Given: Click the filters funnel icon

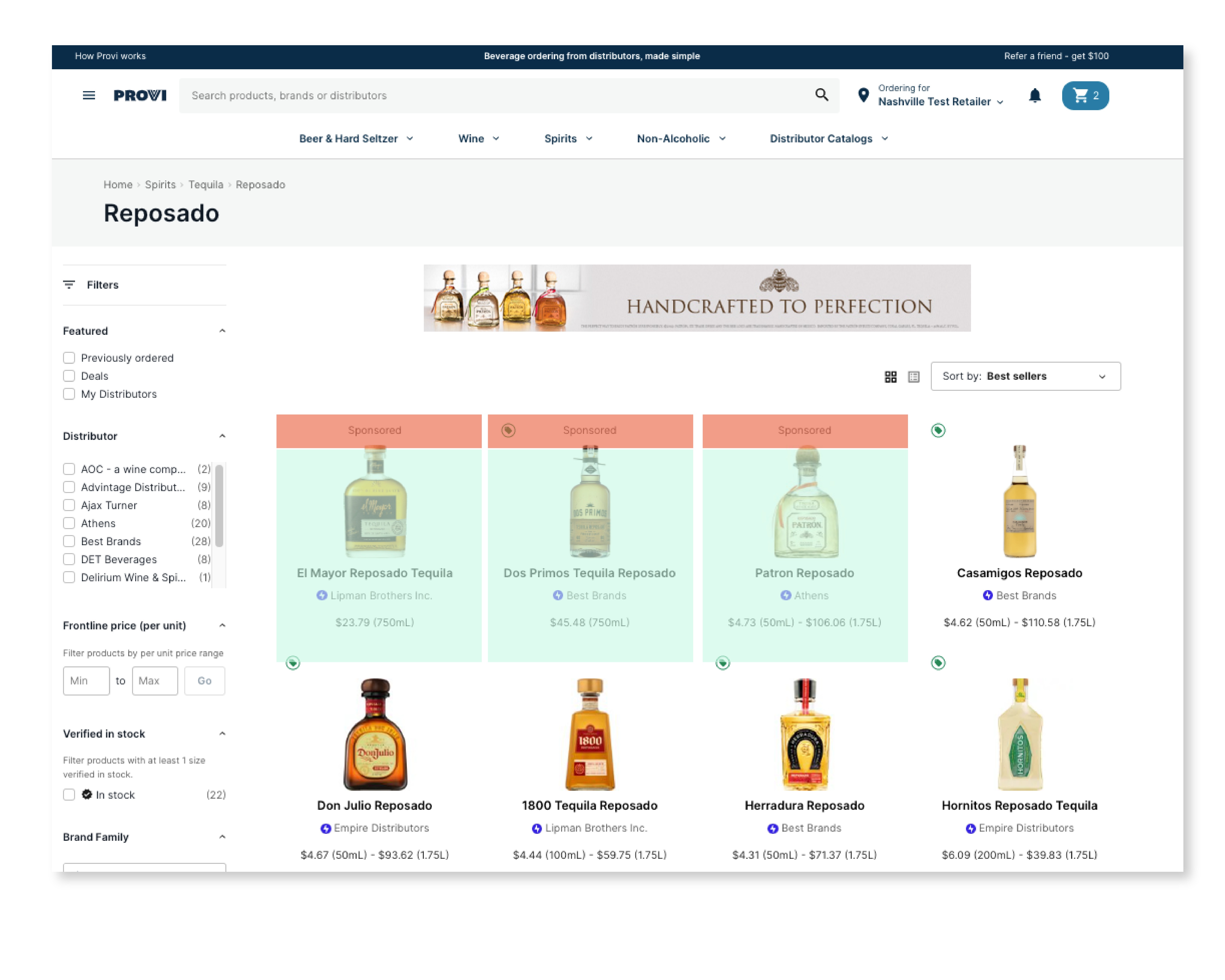Looking at the screenshot, I should coord(69,285).
